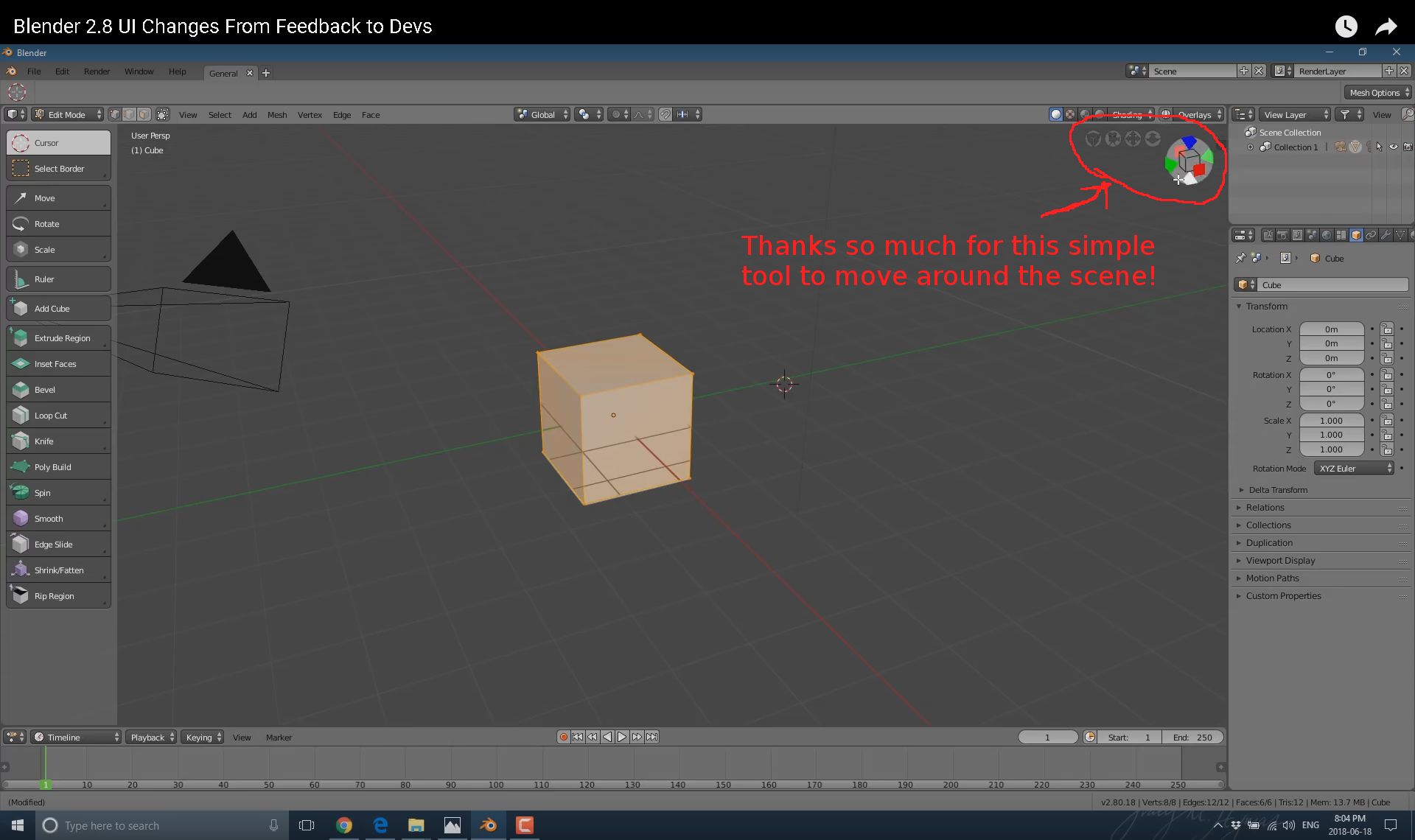Expand the Delta Transform panel

(x=1278, y=490)
